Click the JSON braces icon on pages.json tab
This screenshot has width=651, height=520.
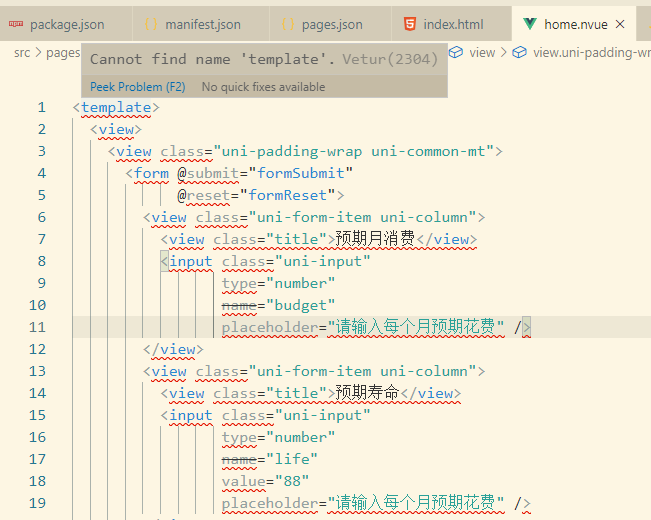tap(288, 24)
